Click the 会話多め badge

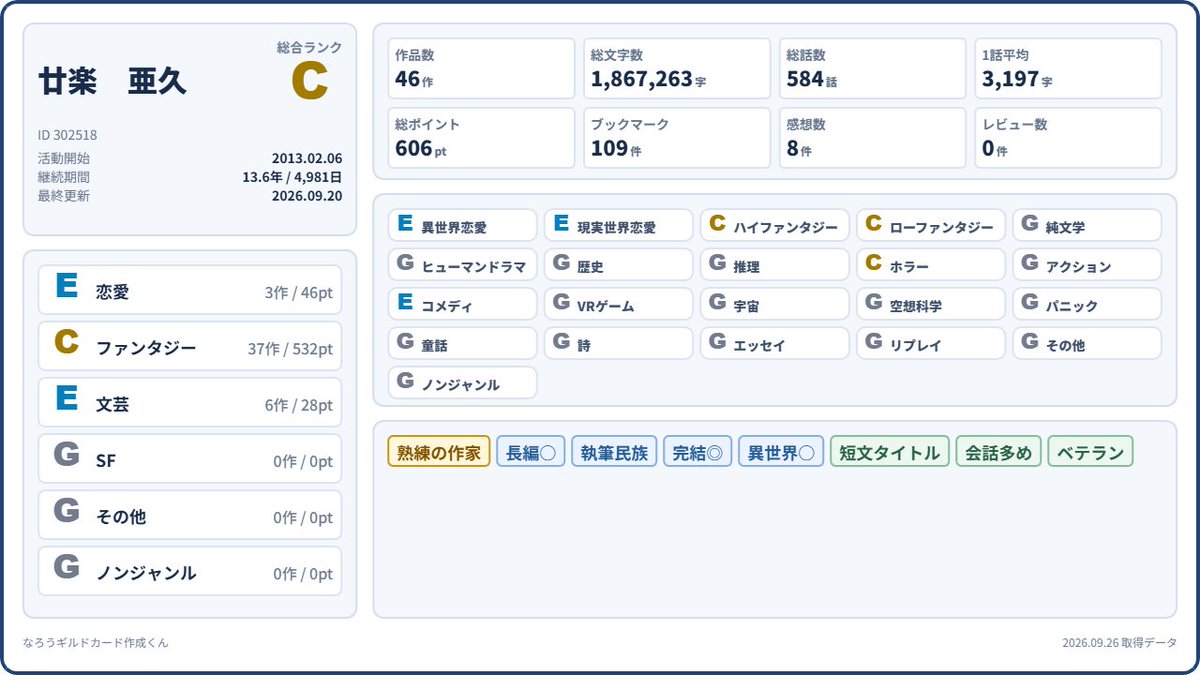pyautogui.click(x=999, y=452)
